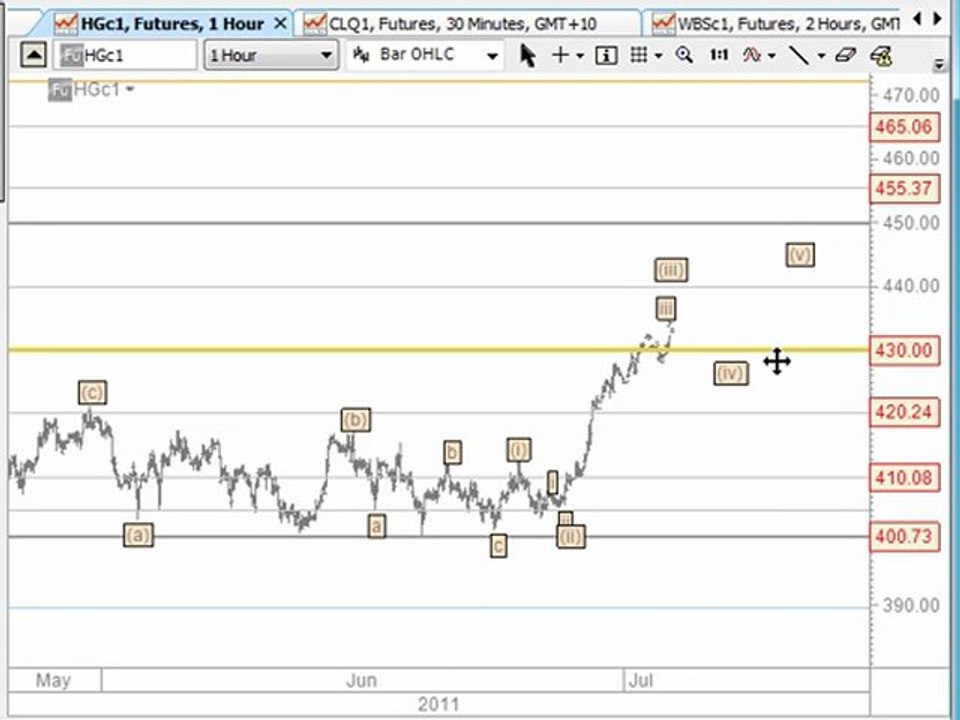Click the rightmost toolbar icon beside the eraser

[x=880, y=56]
